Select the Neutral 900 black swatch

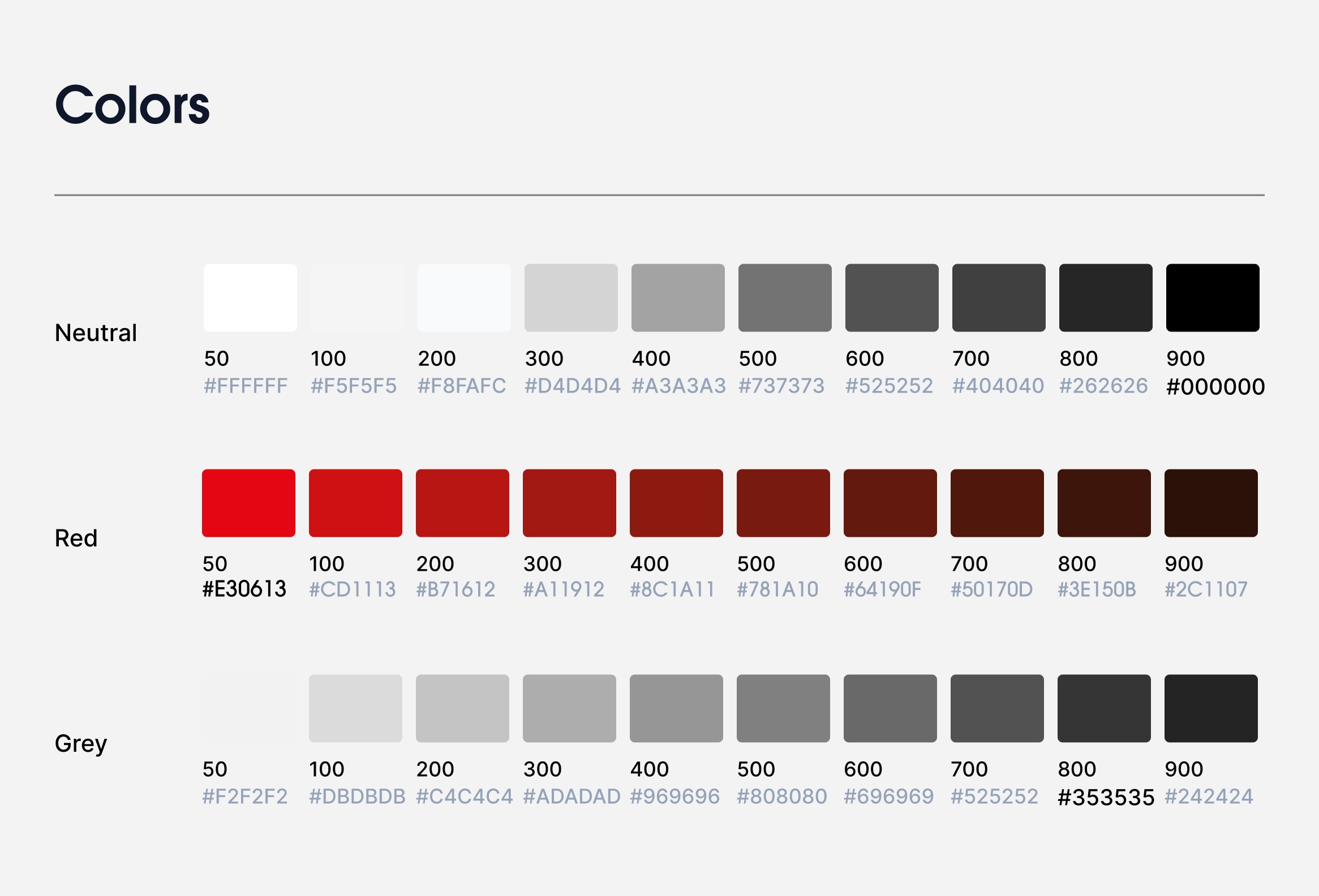pos(1212,298)
